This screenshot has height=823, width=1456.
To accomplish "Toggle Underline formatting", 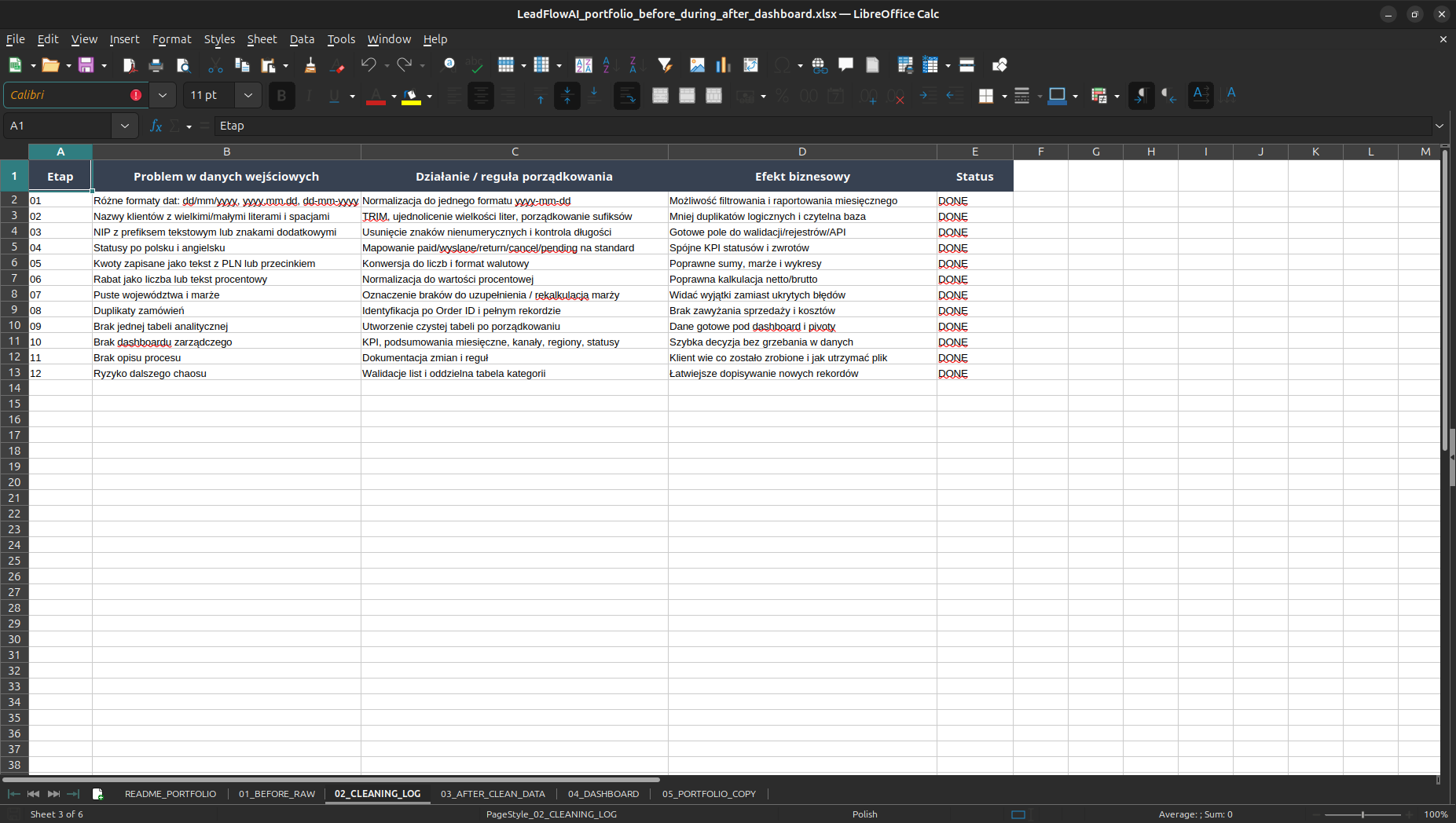I will pos(335,96).
